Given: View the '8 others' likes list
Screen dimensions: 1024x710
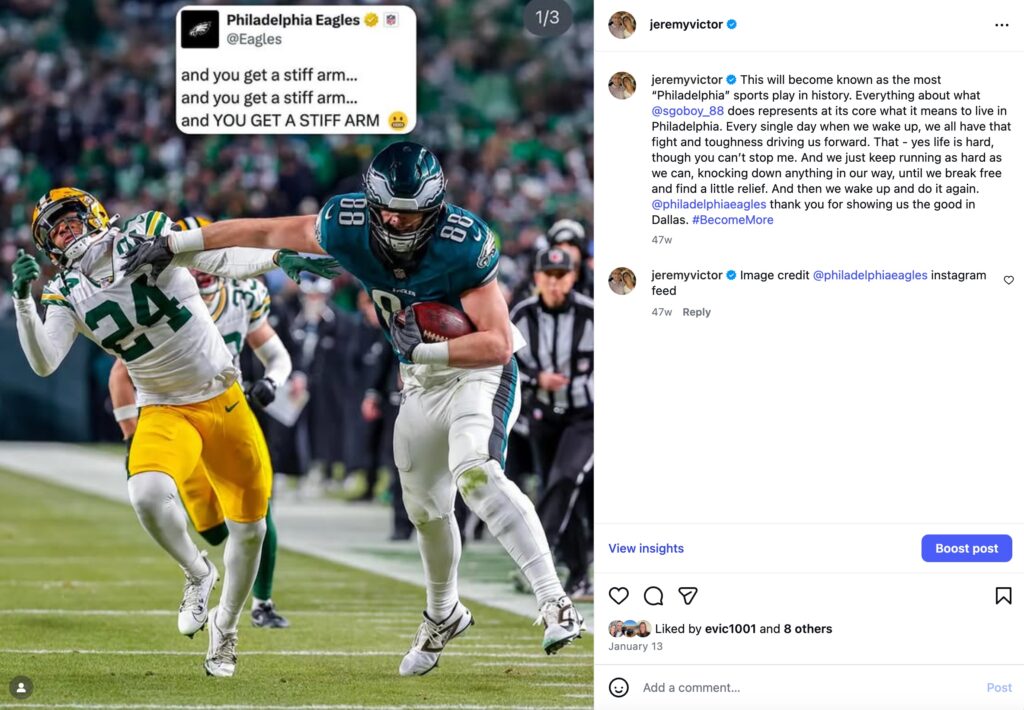Looking at the screenshot, I should pyautogui.click(x=808, y=629).
